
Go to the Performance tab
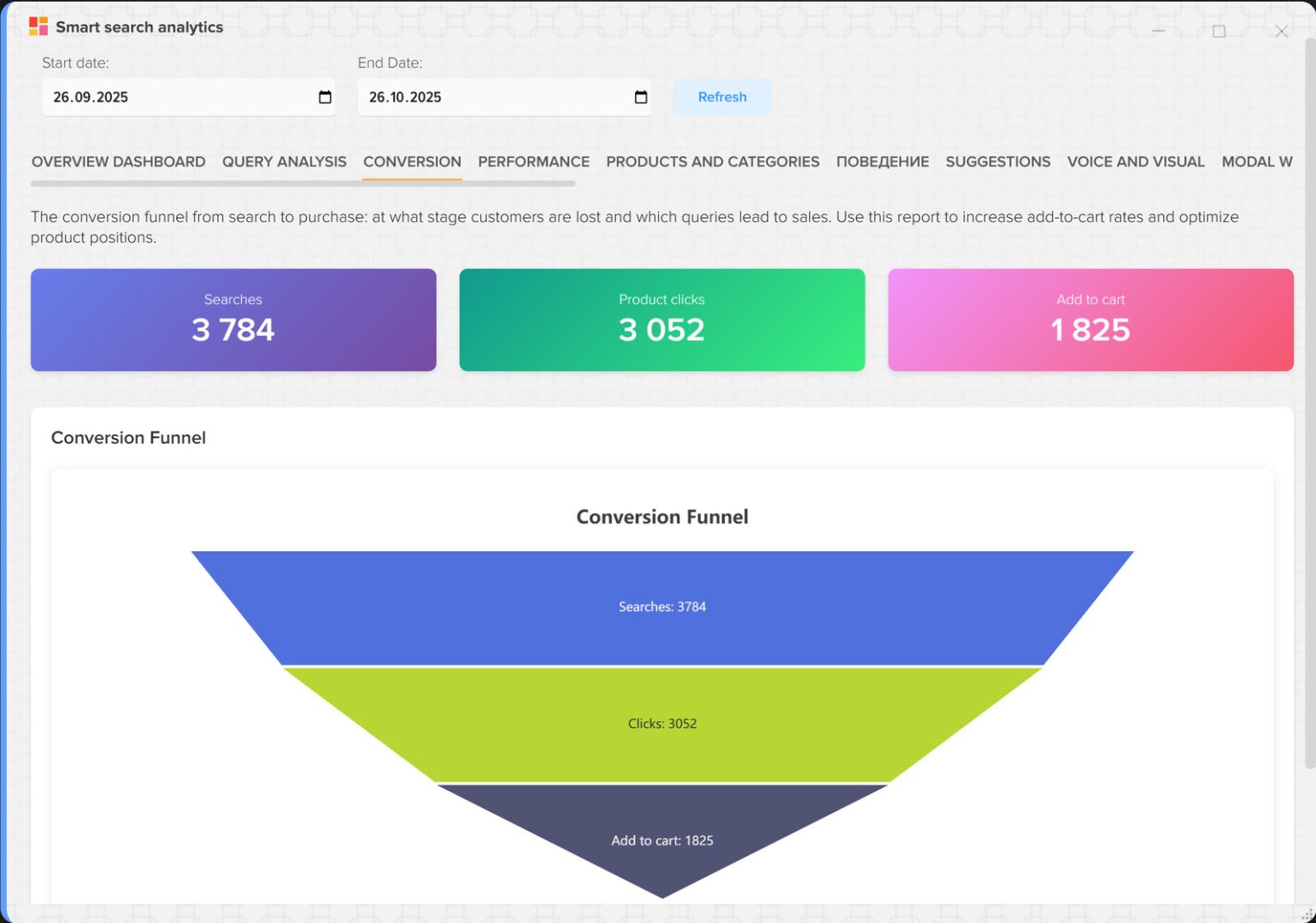point(534,162)
